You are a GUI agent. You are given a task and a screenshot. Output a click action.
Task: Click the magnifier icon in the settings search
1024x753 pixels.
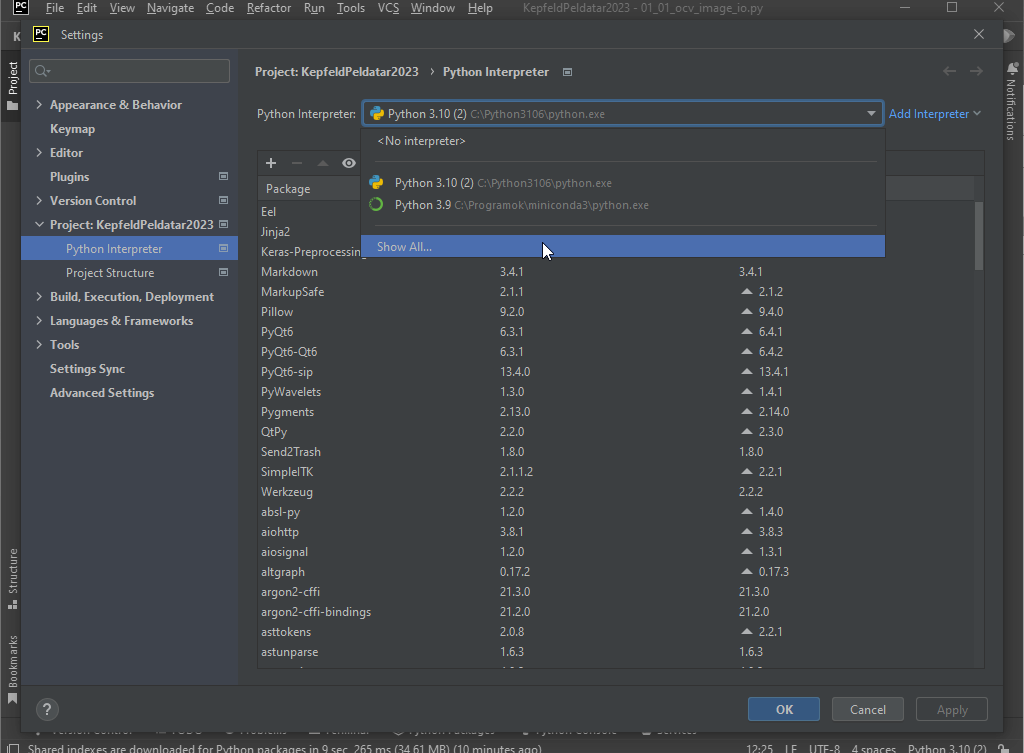[42, 71]
